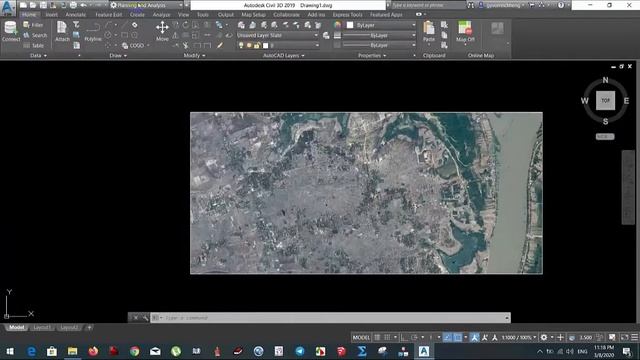The image size is (640, 360).
Task: Click the Attach button
Action: [62, 31]
